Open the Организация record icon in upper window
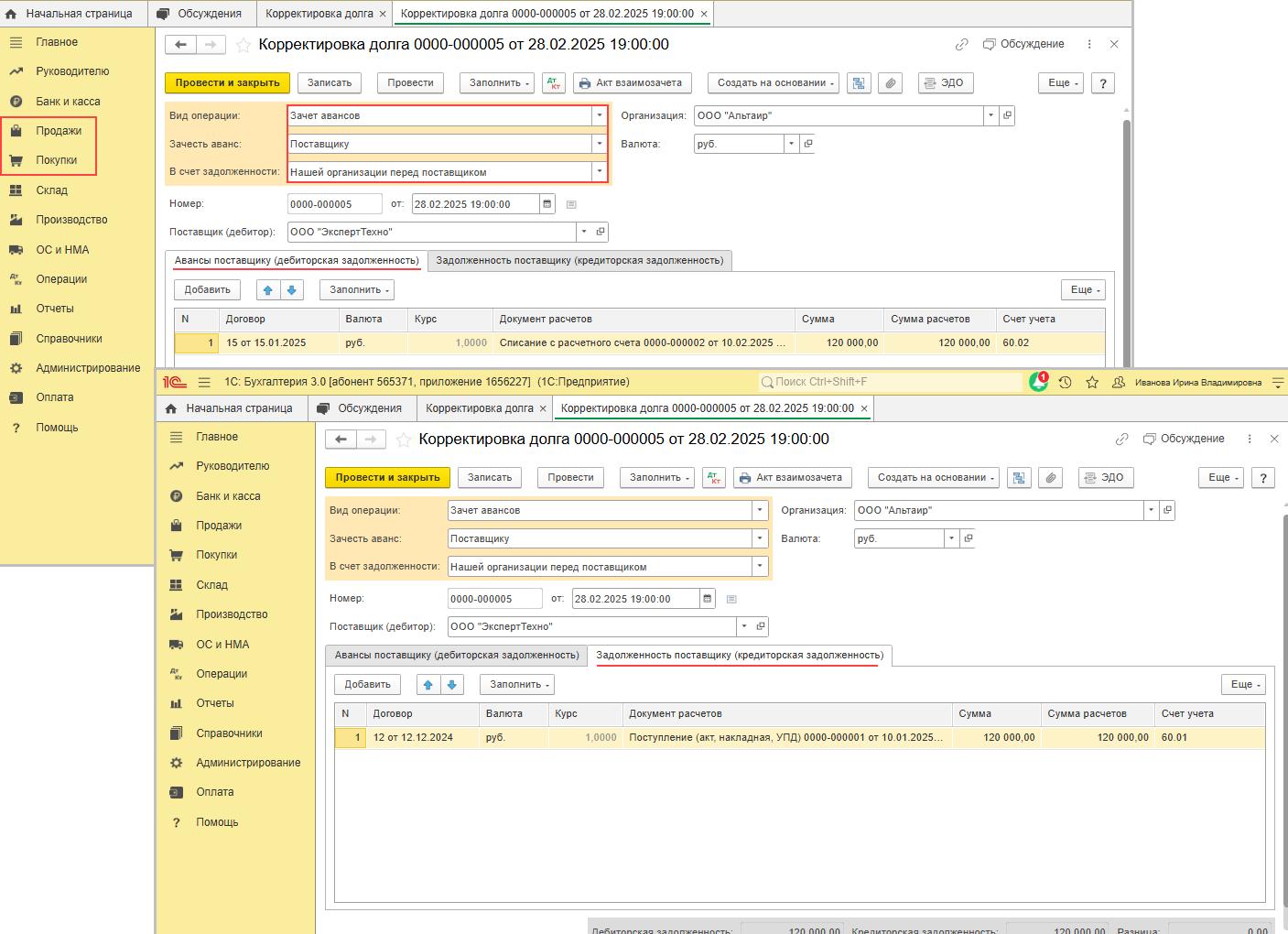The image size is (1288, 934). click(x=1007, y=115)
